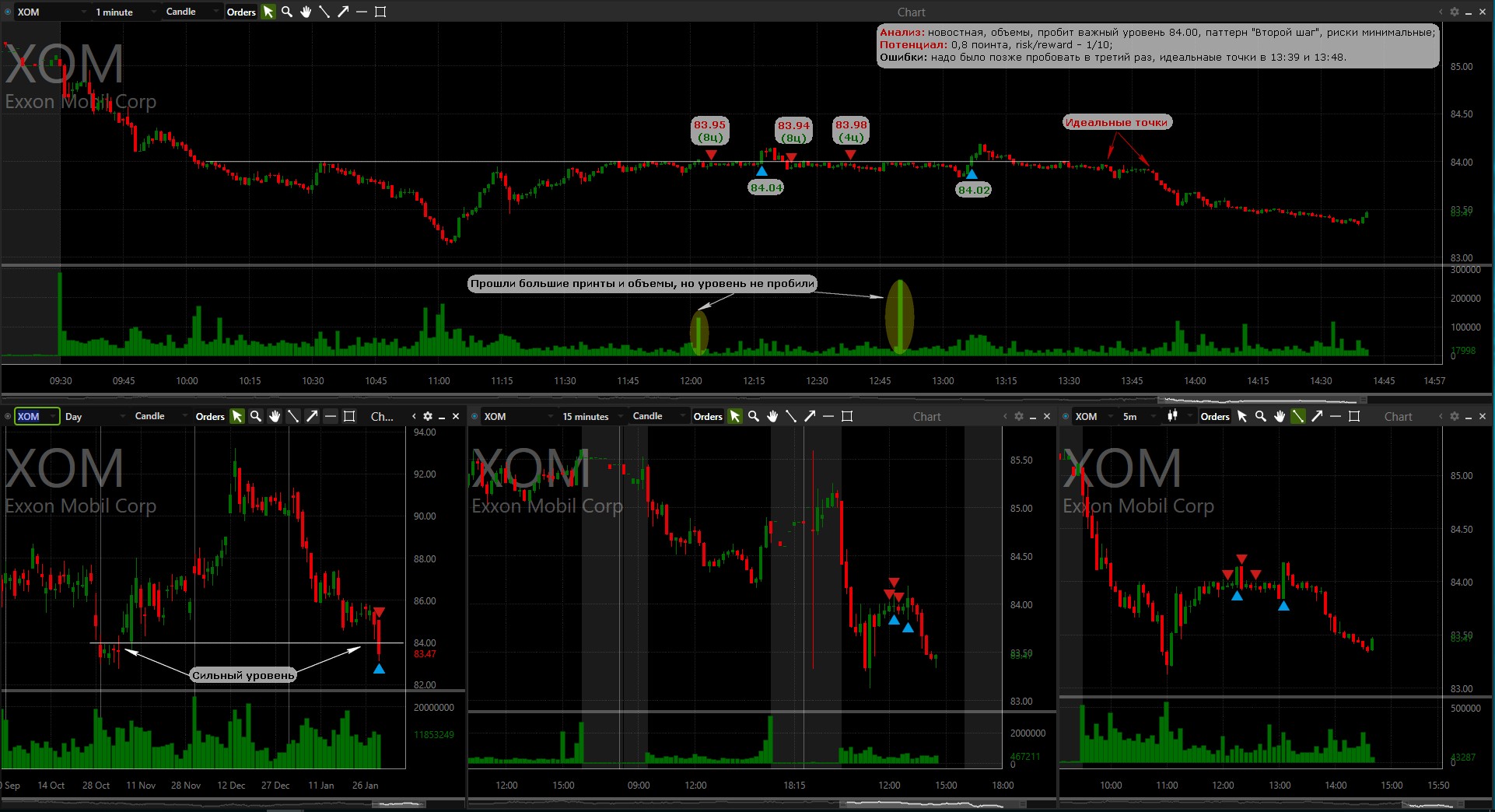Select the line drawing tool in the 1 minute chart
Viewport: 1495px width, 812px height.
click(324, 12)
